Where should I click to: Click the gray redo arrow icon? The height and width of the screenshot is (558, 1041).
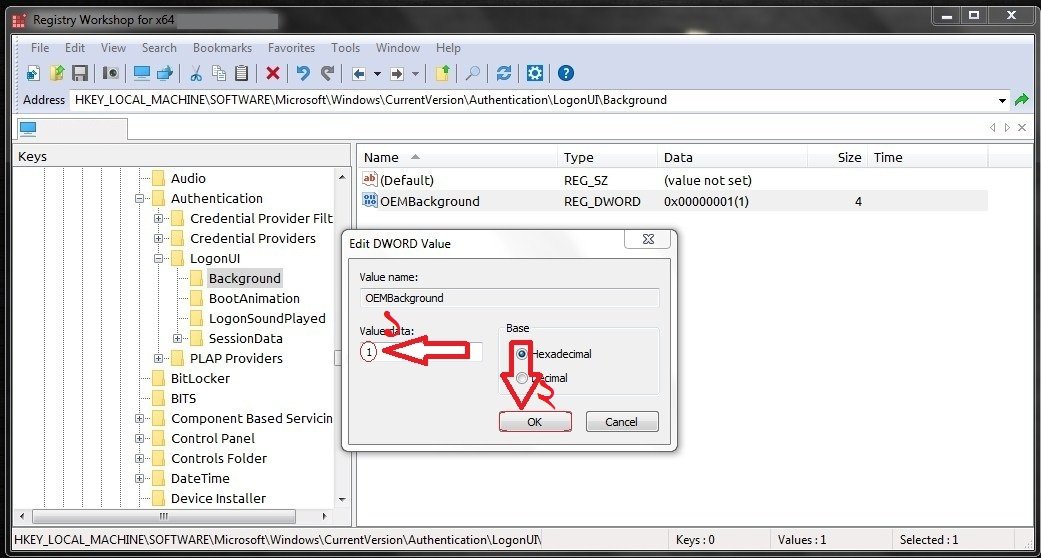pyautogui.click(x=327, y=73)
